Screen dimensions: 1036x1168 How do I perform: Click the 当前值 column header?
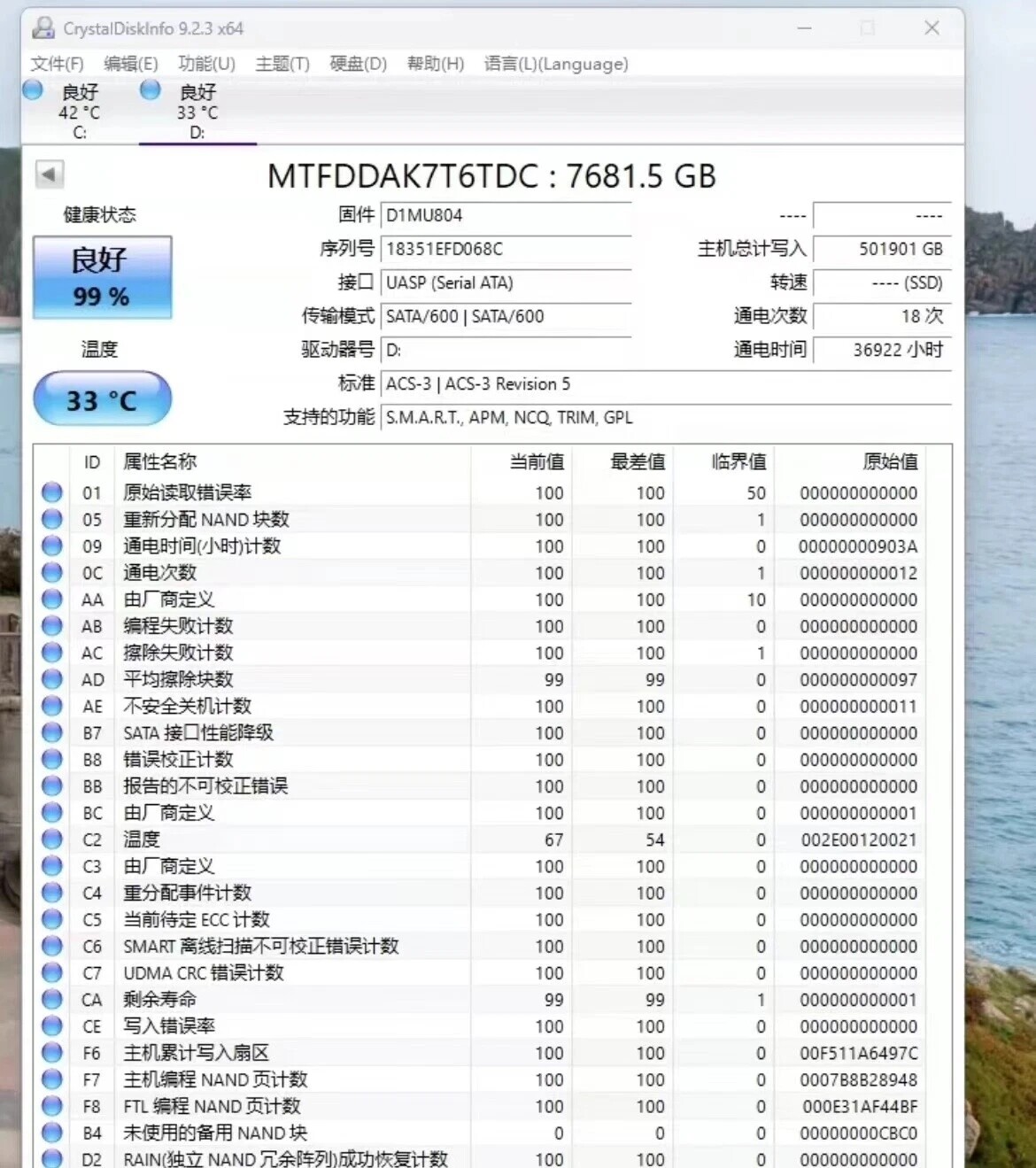(x=521, y=461)
